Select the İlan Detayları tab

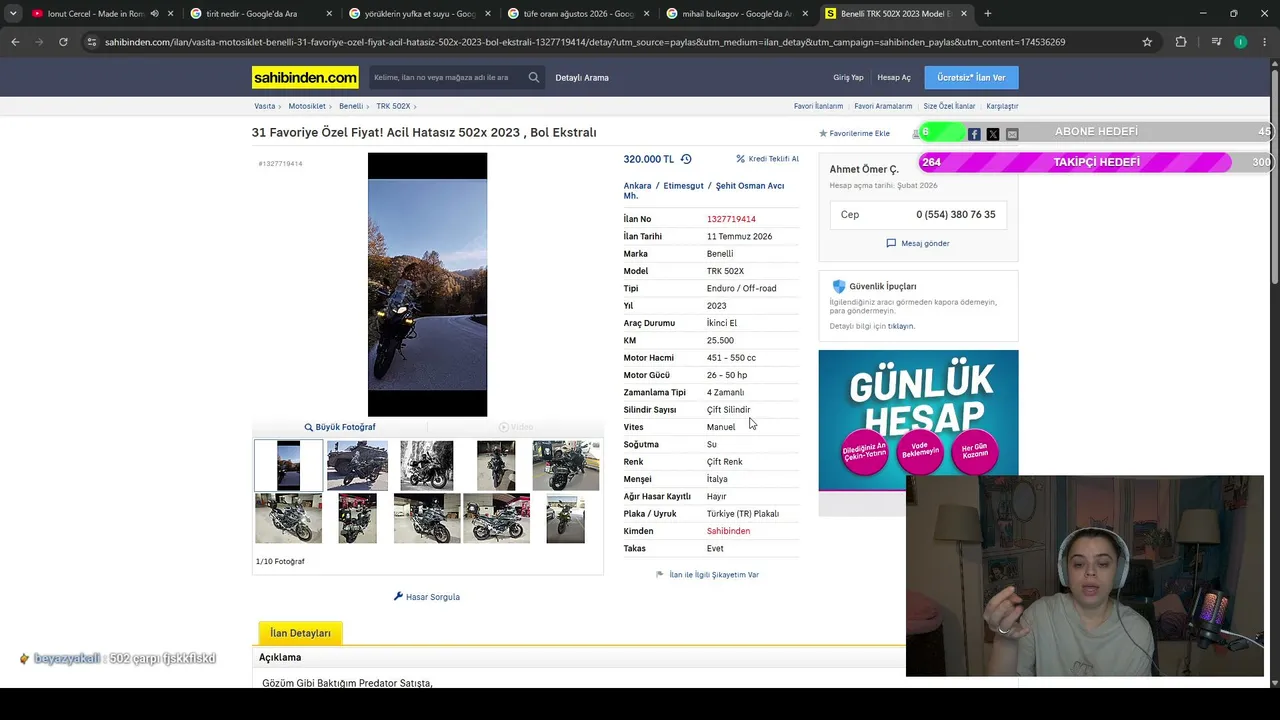pos(300,633)
